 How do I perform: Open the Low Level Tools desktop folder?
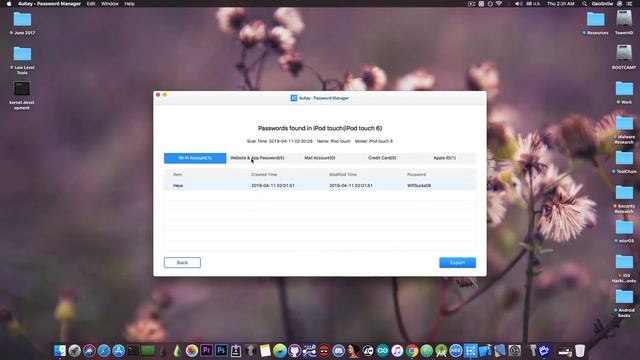point(22,54)
